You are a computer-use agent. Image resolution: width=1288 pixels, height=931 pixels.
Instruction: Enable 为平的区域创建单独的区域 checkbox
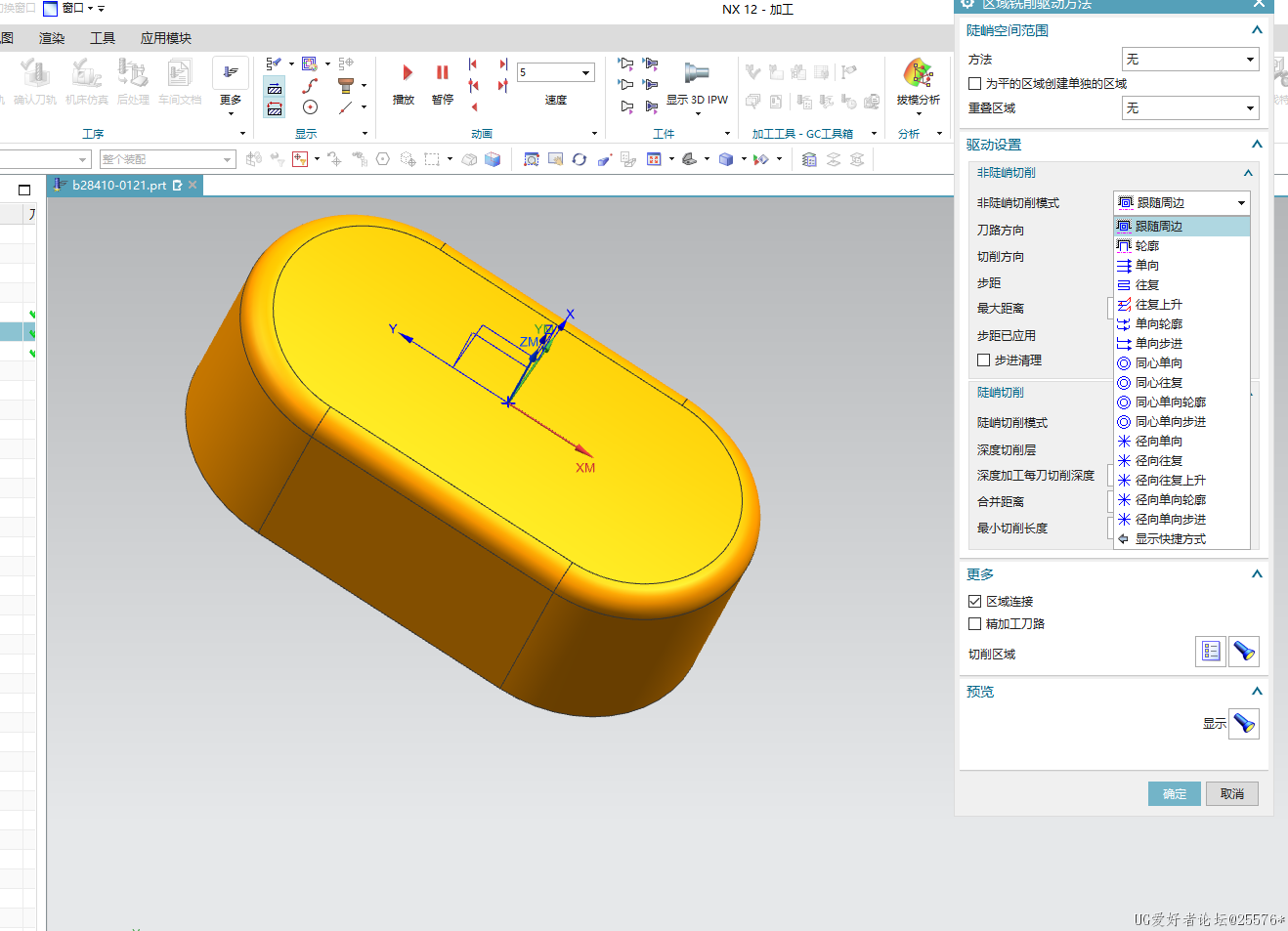974,84
